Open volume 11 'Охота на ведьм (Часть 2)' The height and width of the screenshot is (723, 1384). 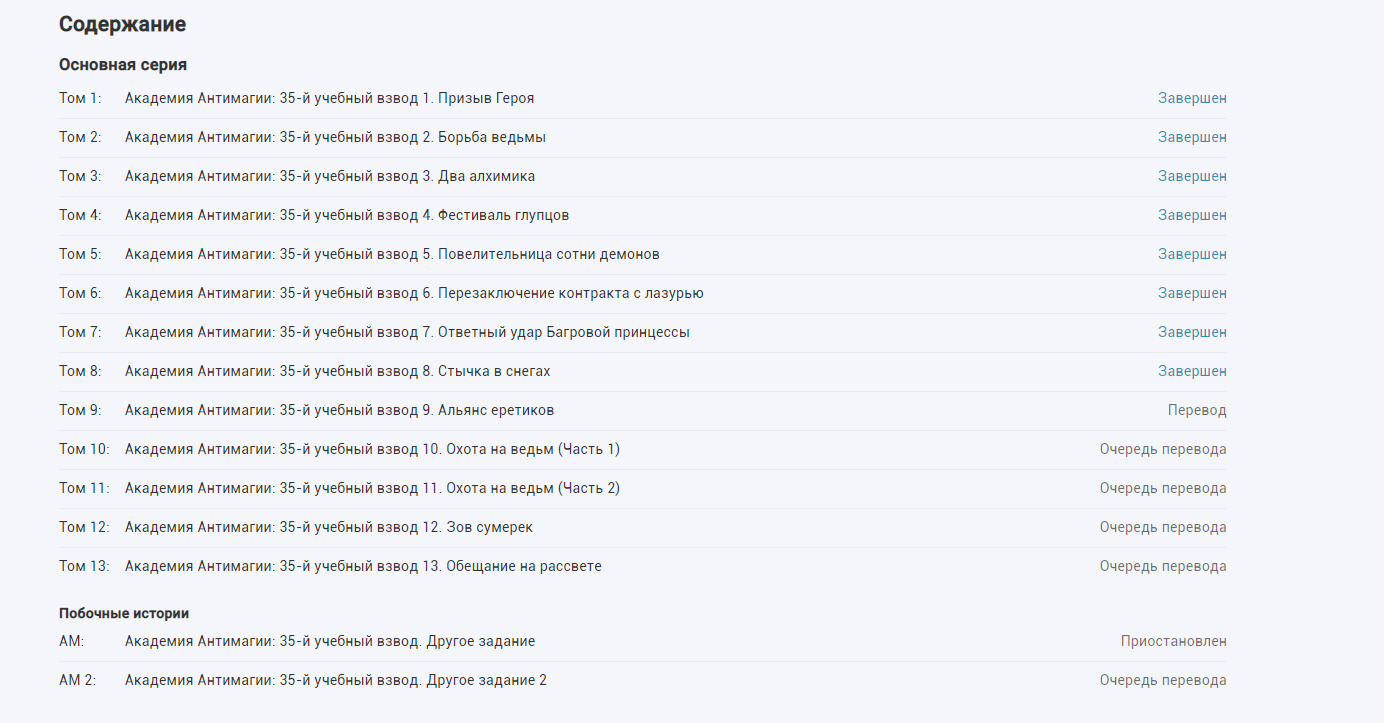click(372, 488)
